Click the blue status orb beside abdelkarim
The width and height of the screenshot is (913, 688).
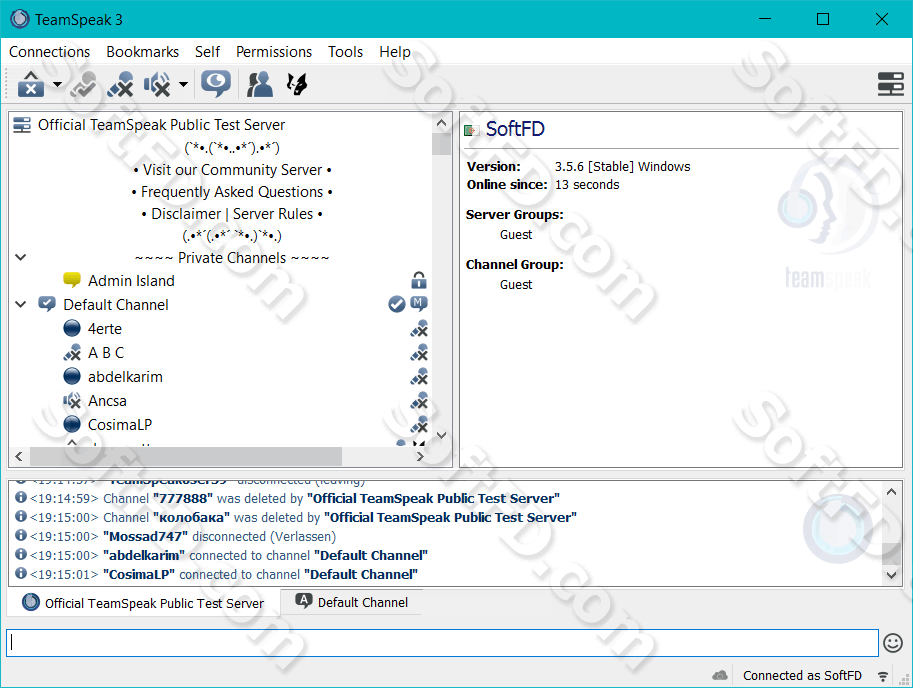tap(72, 376)
